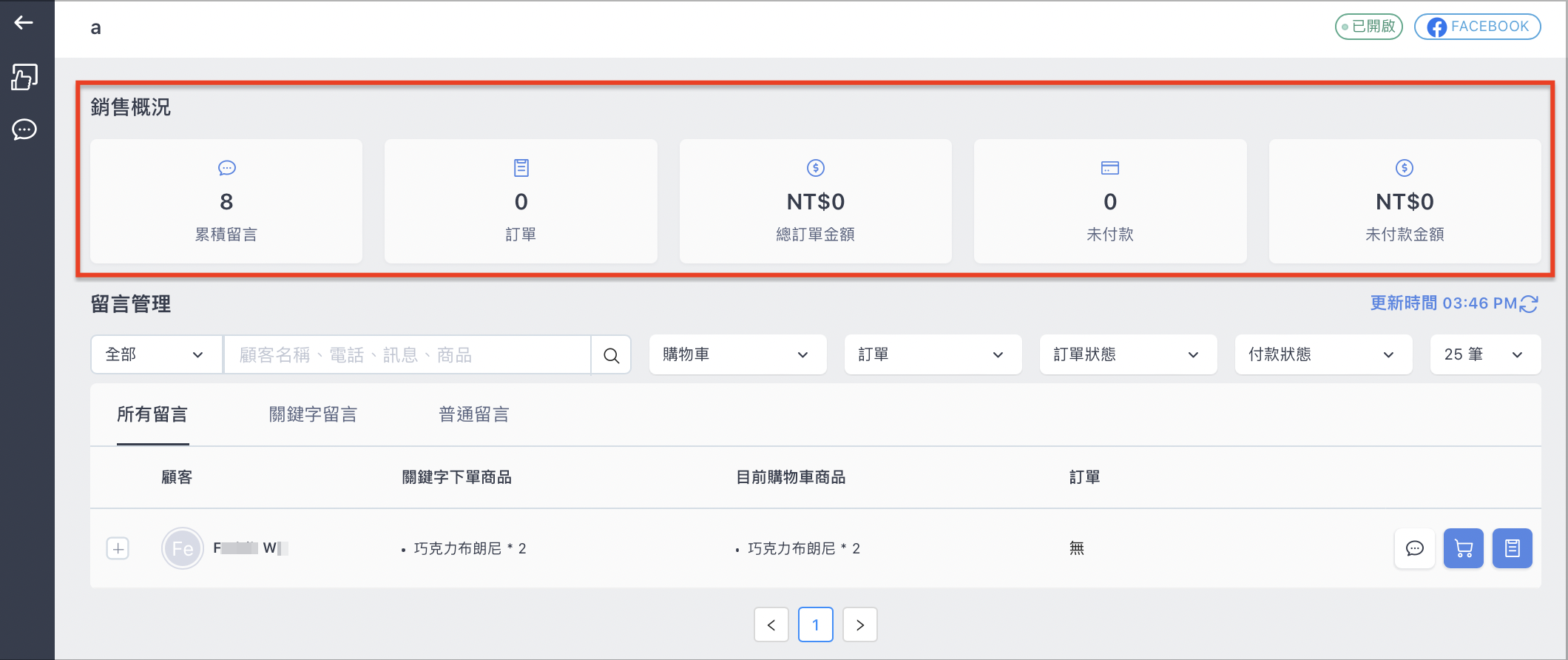Refresh the update time with the sync icon
Screen dimensions: 1568x660
(1529, 303)
